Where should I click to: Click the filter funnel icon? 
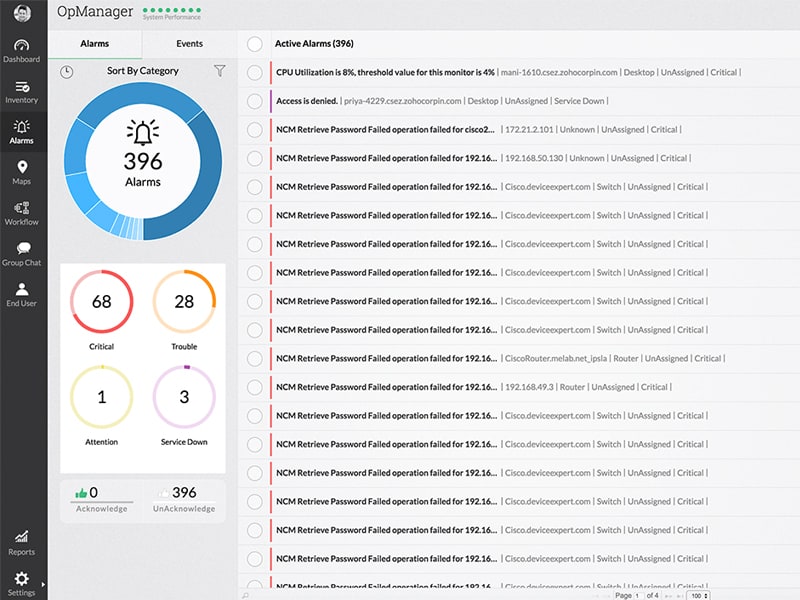220,71
